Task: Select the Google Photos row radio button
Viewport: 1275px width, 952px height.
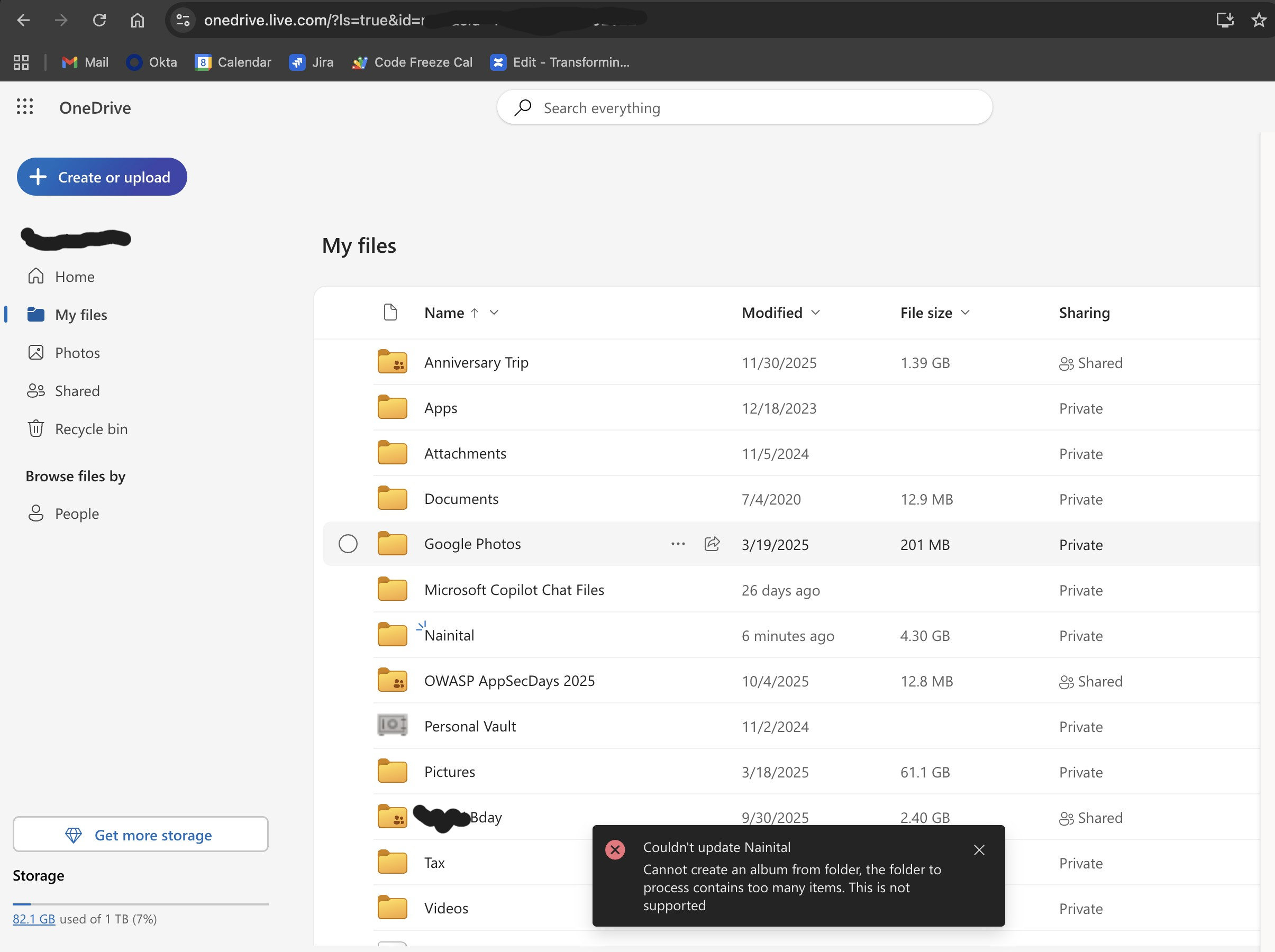Action: (348, 544)
